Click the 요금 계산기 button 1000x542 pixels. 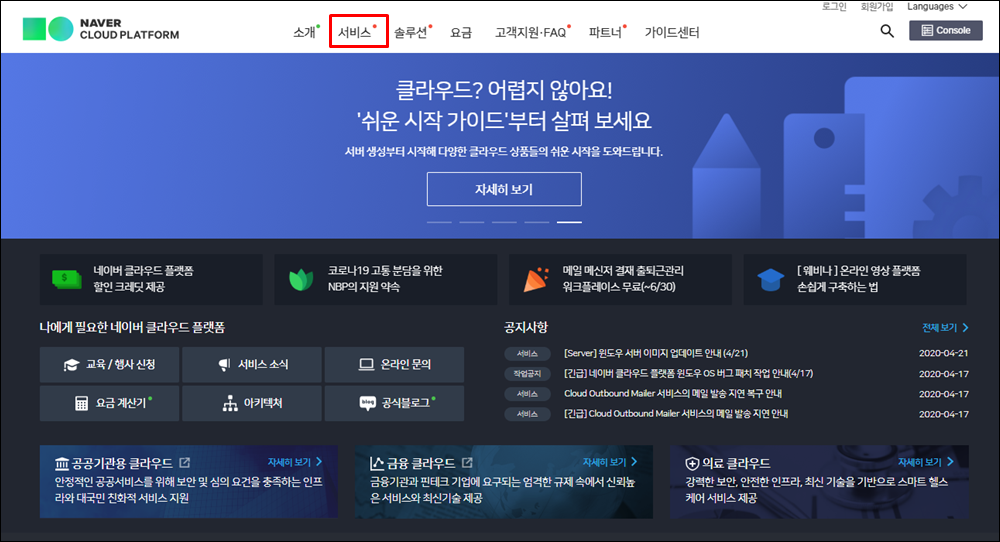point(110,403)
